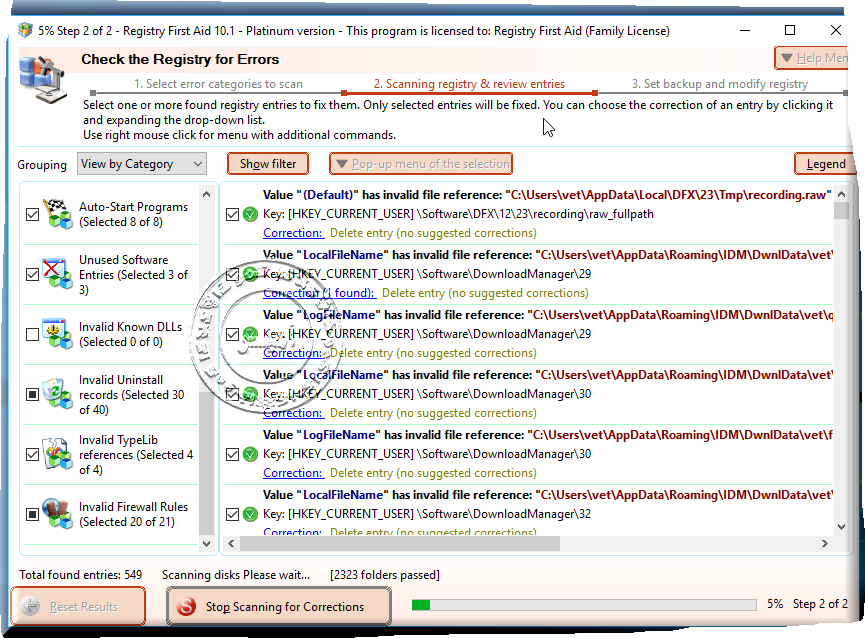The height and width of the screenshot is (638, 865).
Task: Select the Invalid TypeLib references category icon
Action: coord(58,454)
